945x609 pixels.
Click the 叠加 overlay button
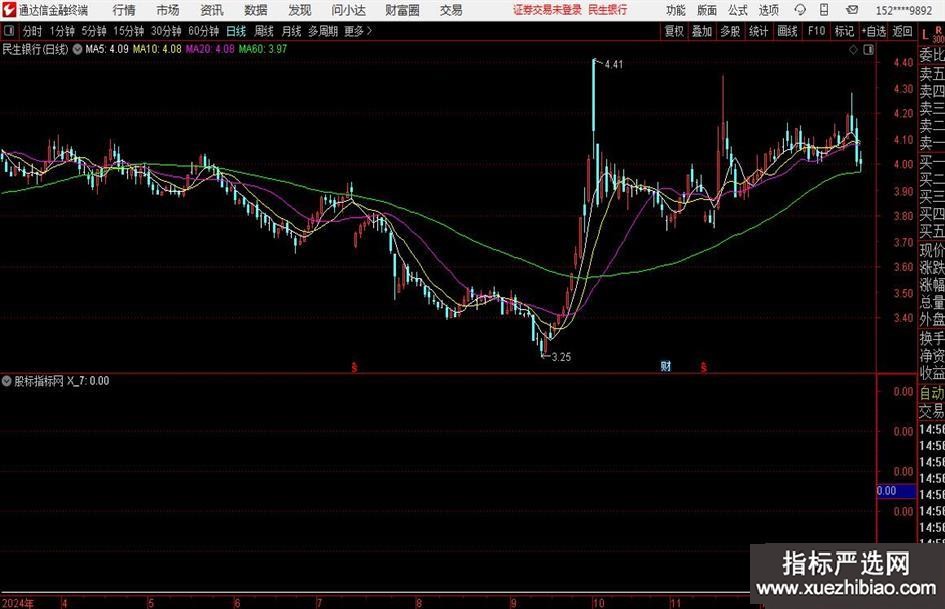point(702,31)
